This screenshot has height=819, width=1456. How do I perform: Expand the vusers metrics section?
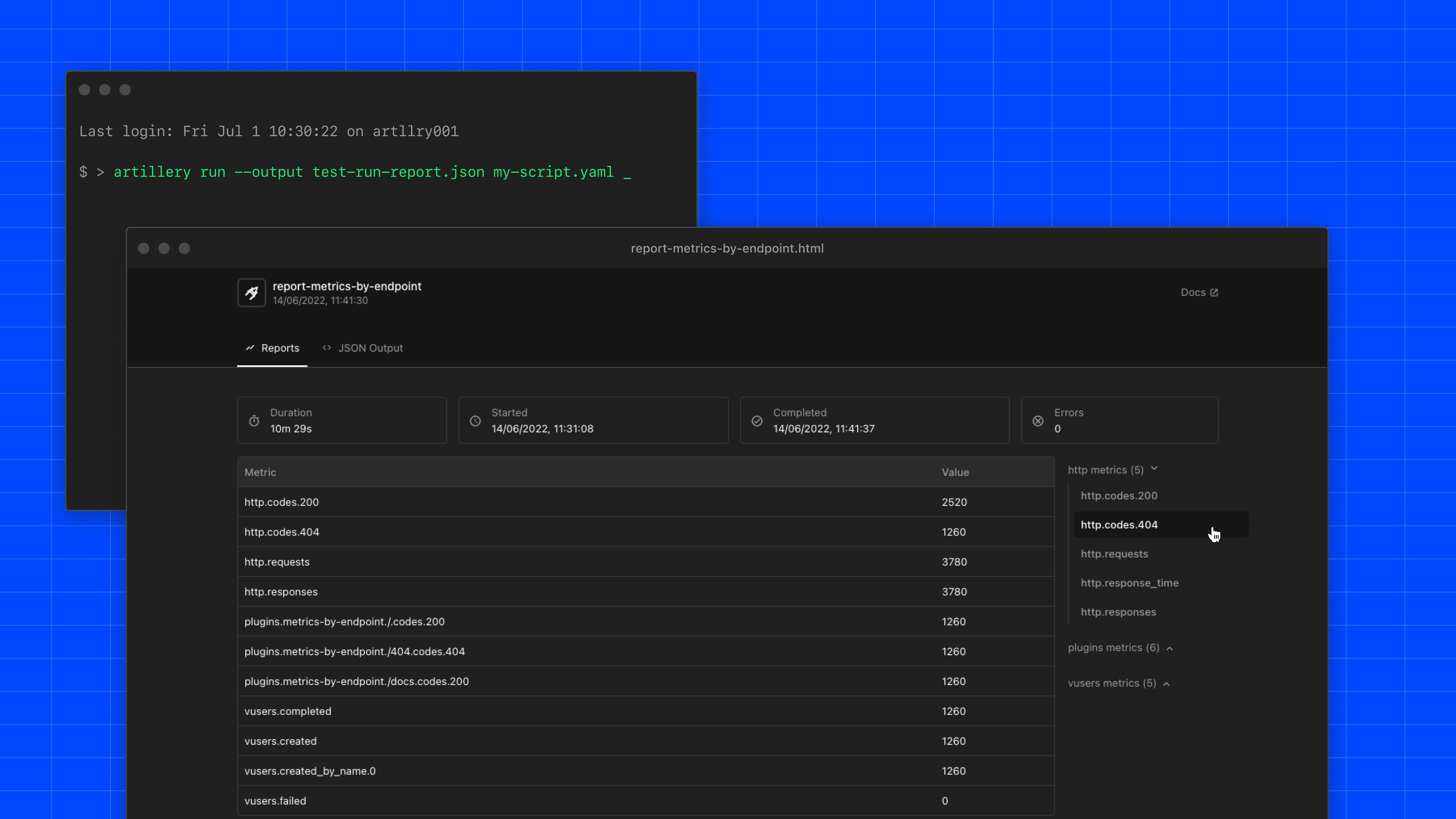point(1167,683)
